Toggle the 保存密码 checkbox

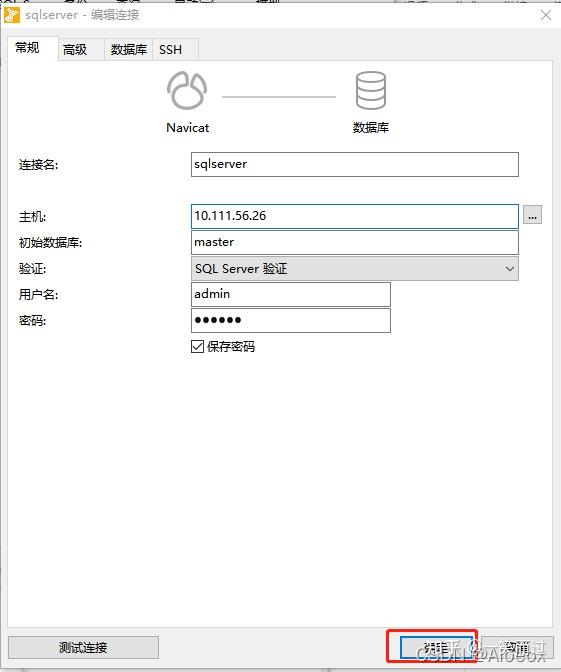197,346
